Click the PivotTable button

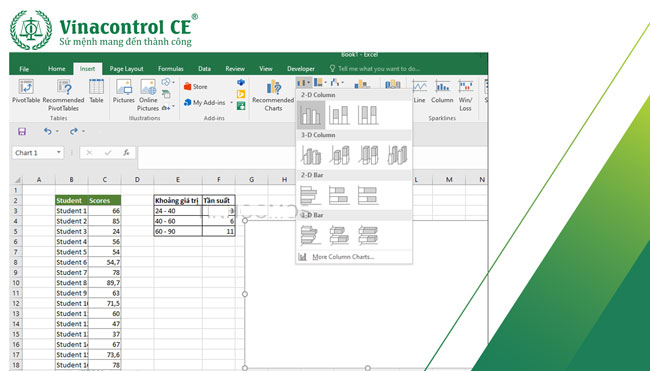26,91
